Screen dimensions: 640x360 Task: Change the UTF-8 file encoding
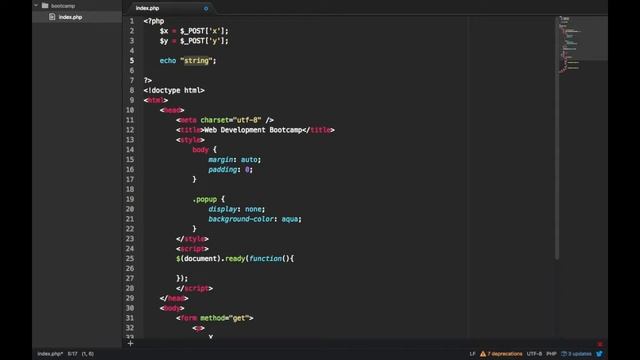tap(534, 354)
